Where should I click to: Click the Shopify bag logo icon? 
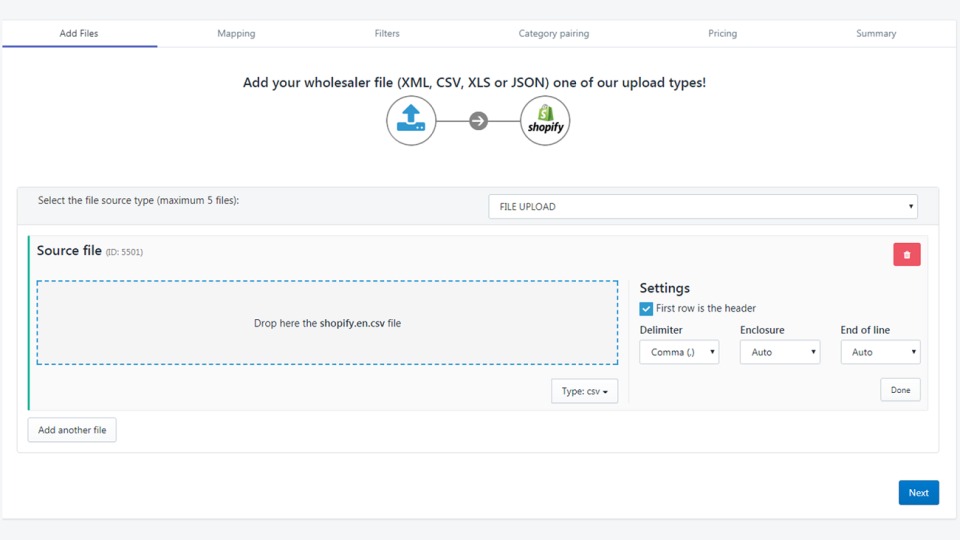click(x=545, y=121)
